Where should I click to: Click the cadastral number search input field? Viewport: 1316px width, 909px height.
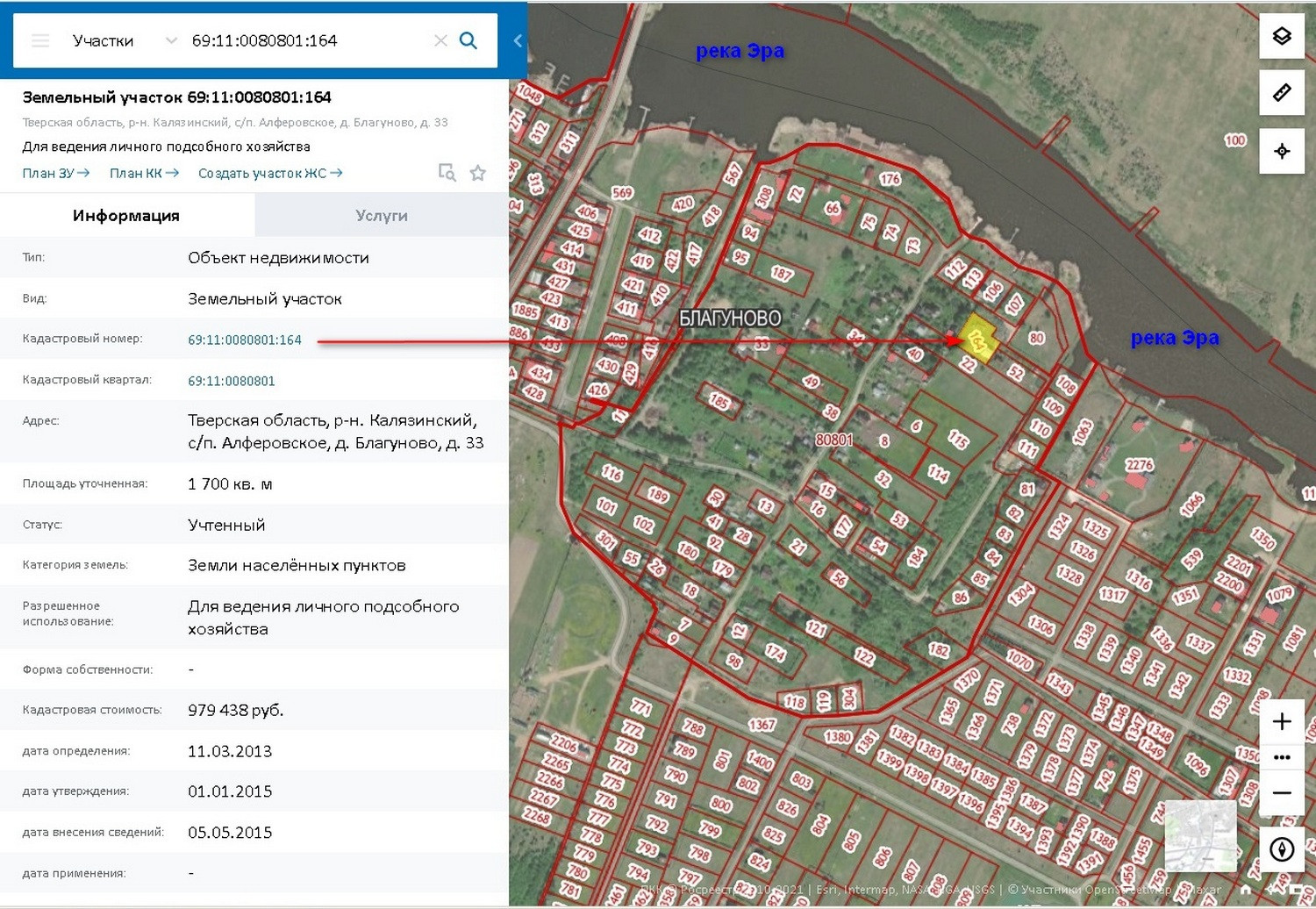[x=307, y=40]
